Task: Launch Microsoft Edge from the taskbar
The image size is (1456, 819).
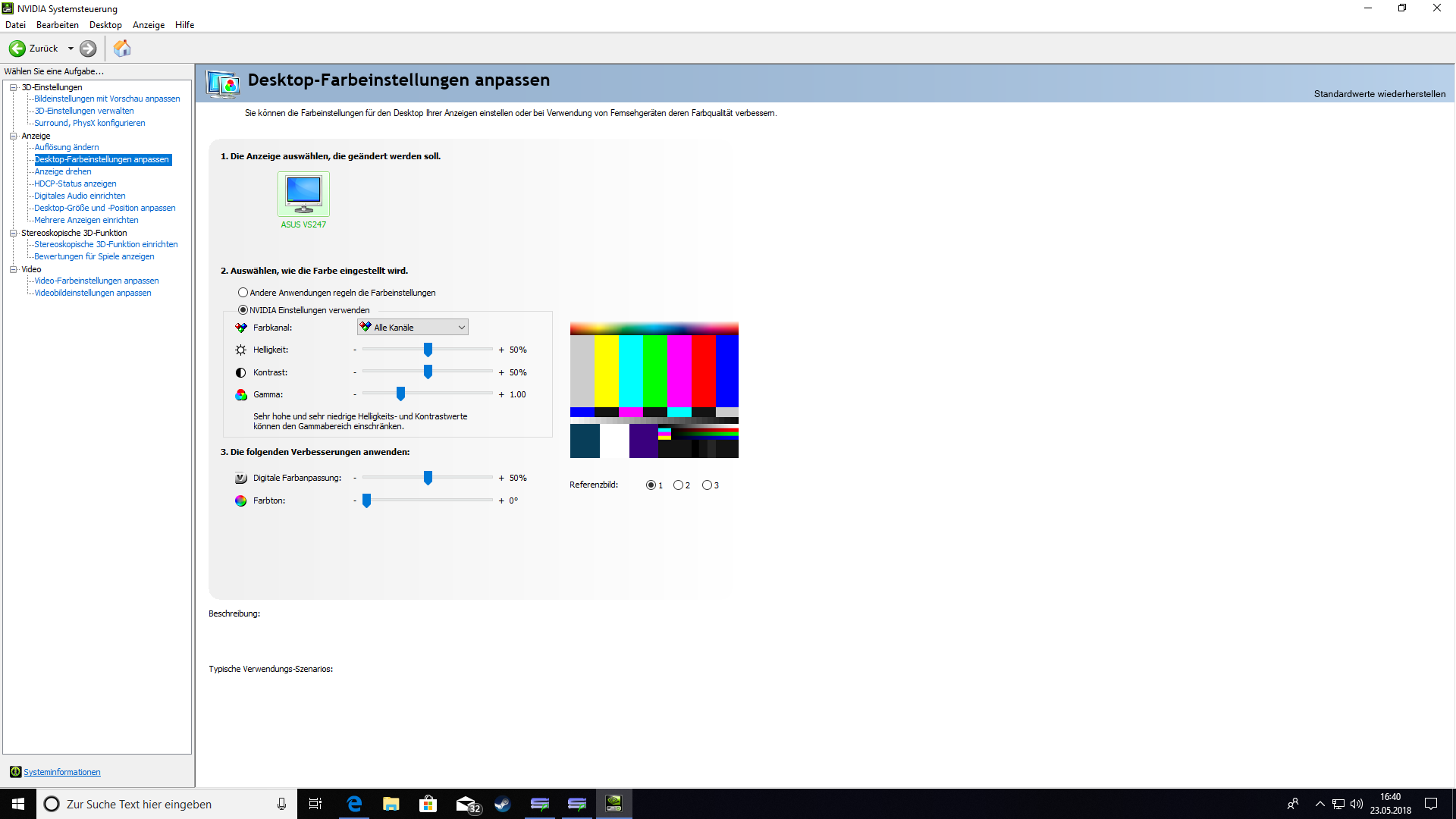Action: [x=354, y=804]
